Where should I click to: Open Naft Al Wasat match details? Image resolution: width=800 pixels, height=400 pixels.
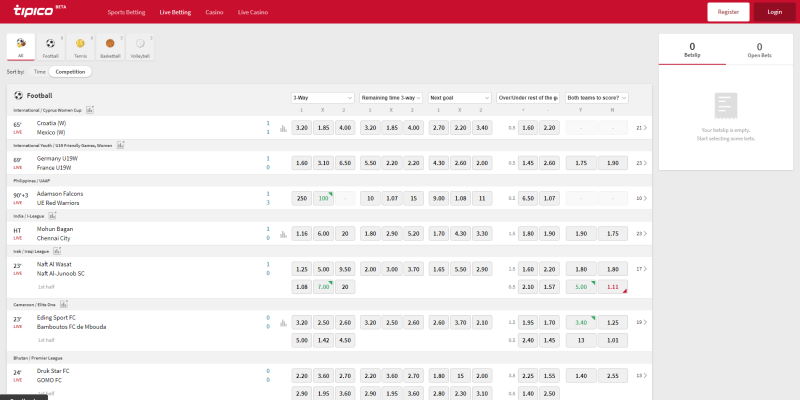tap(54, 264)
